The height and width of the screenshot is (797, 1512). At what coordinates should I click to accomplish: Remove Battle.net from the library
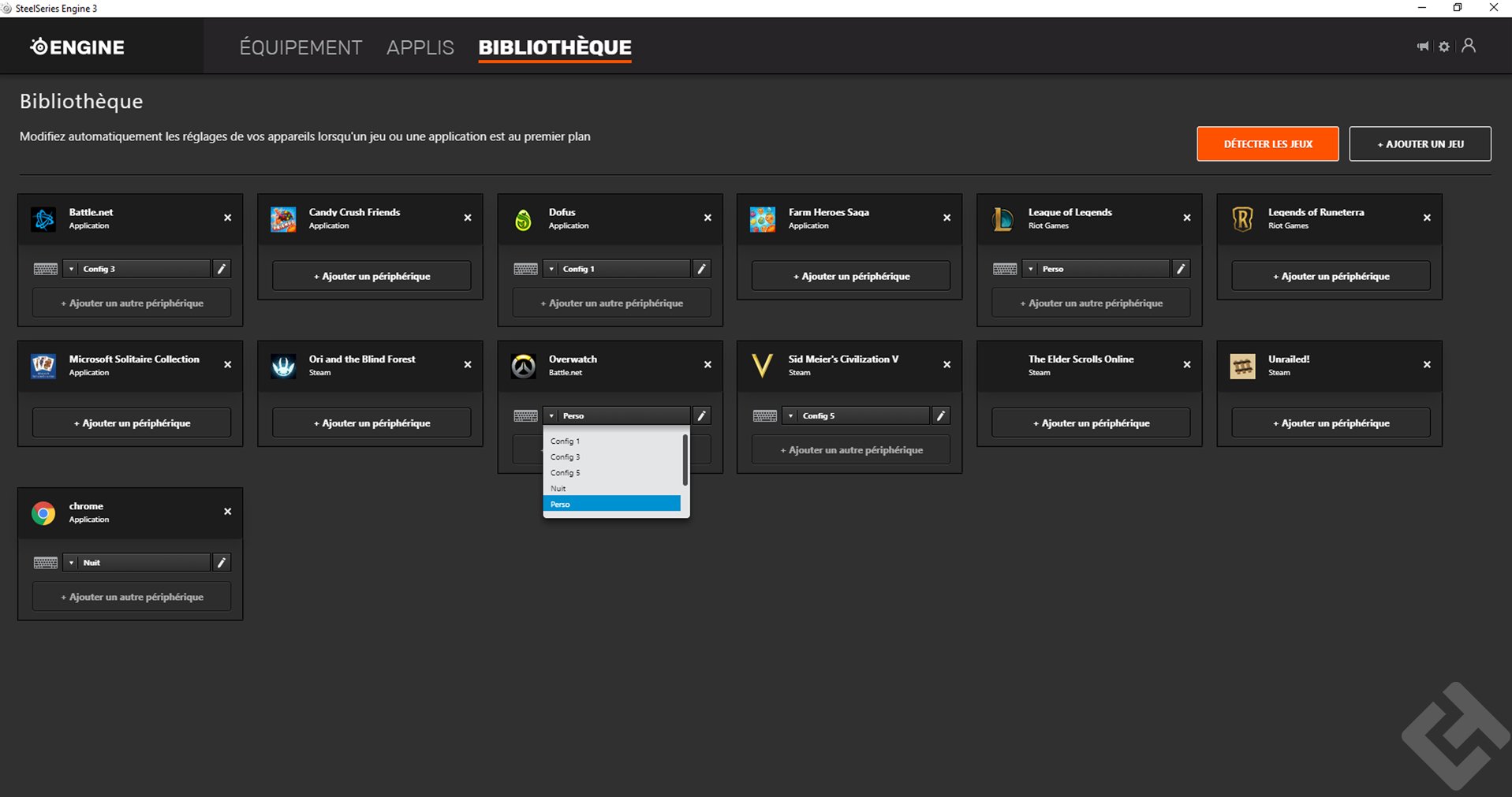pyautogui.click(x=228, y=218)
